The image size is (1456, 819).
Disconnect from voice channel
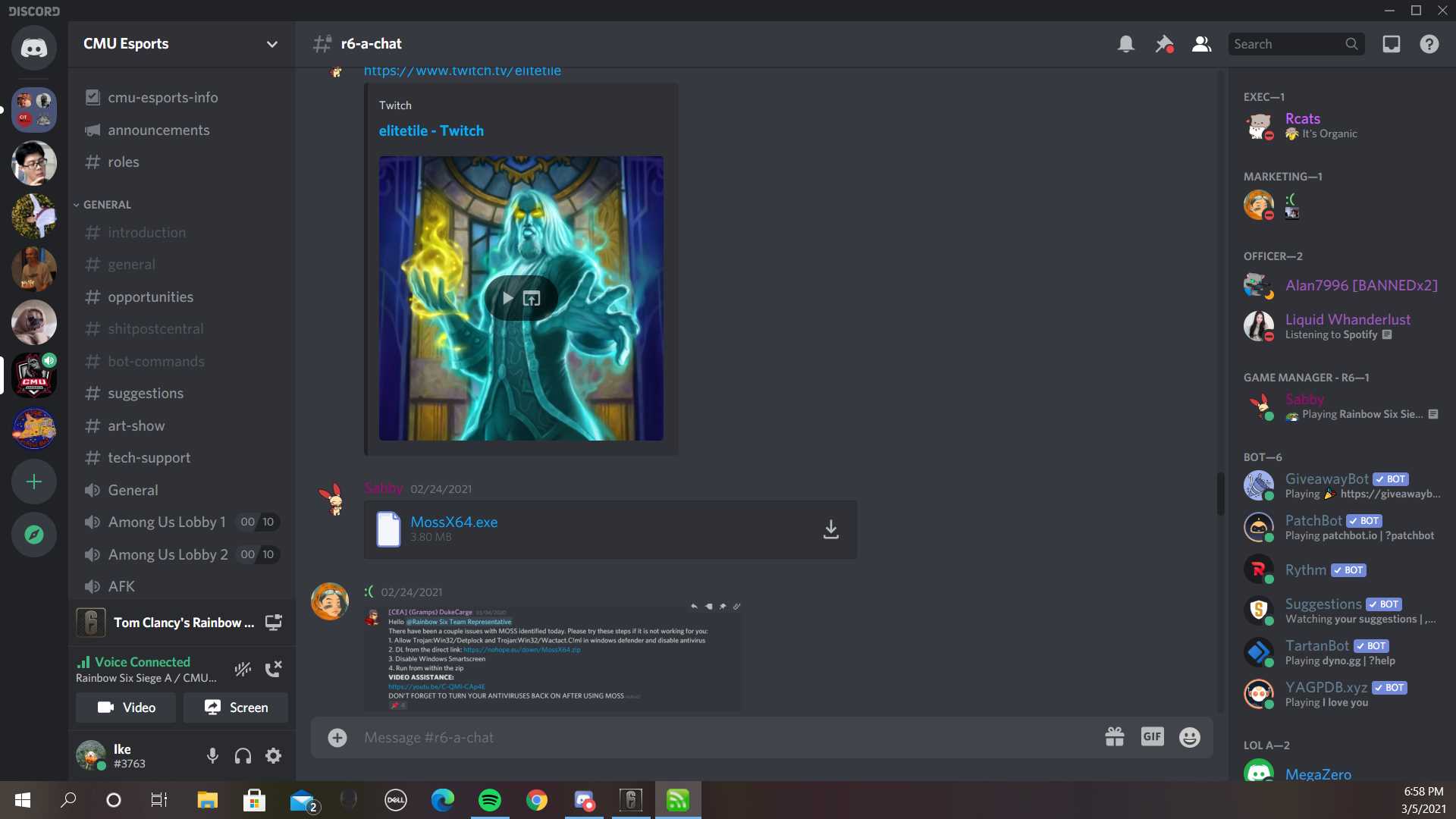[x=273, y=669]
